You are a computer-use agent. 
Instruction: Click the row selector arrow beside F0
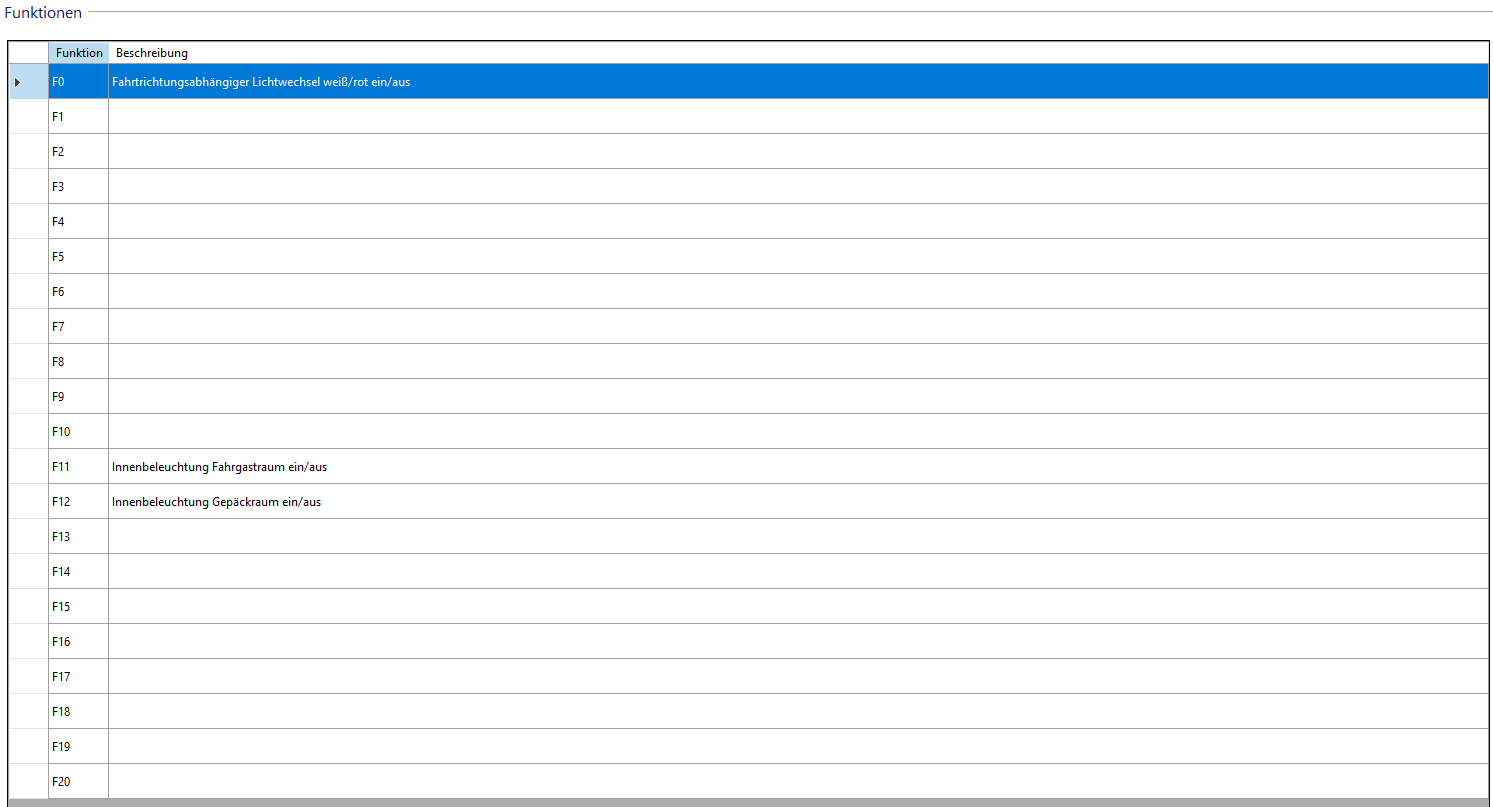(x=18, y=82)
